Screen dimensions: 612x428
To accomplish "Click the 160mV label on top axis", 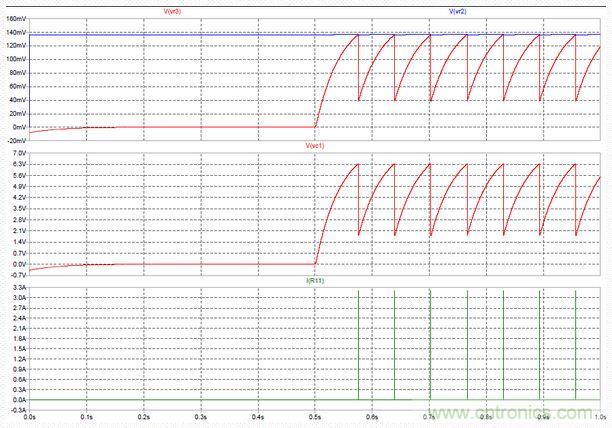I will 16,19.
